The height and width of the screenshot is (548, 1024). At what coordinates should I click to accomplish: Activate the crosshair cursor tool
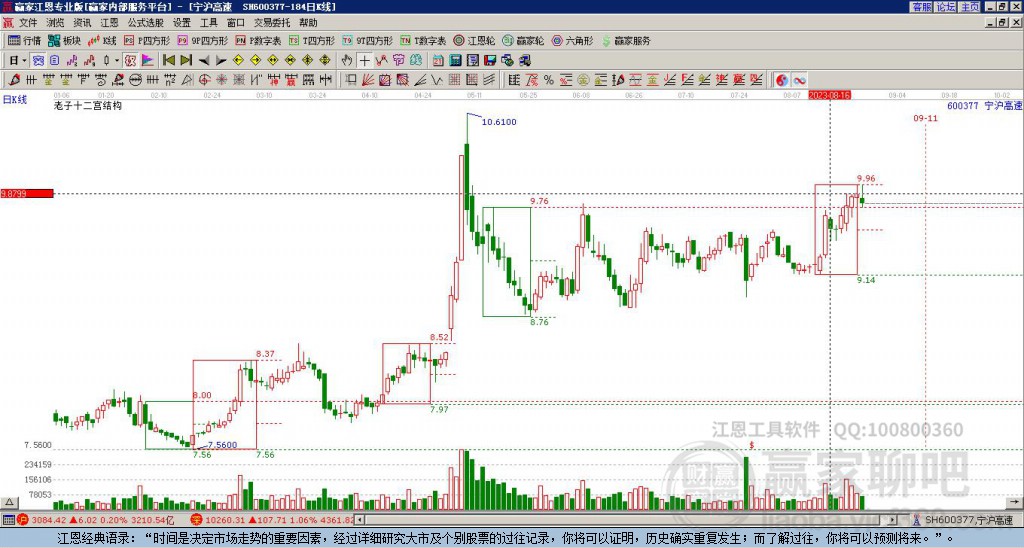coord(364,61)
